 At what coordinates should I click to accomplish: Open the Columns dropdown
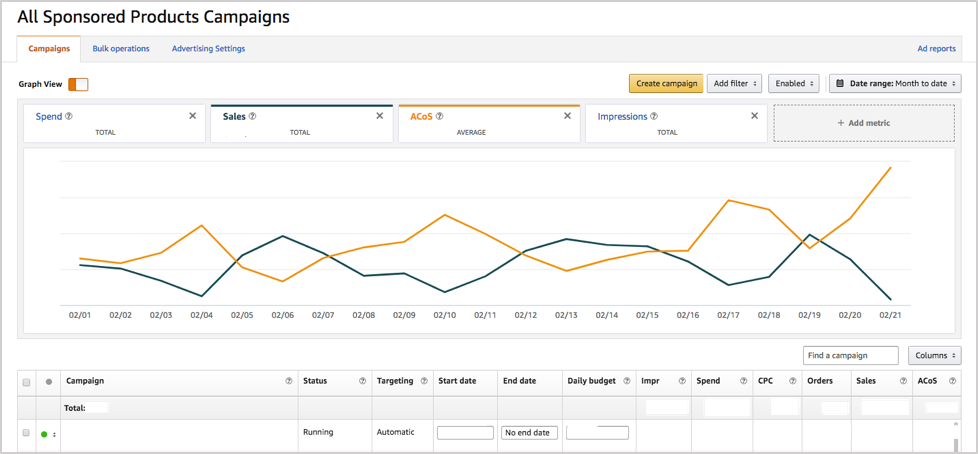click(934, 355)
